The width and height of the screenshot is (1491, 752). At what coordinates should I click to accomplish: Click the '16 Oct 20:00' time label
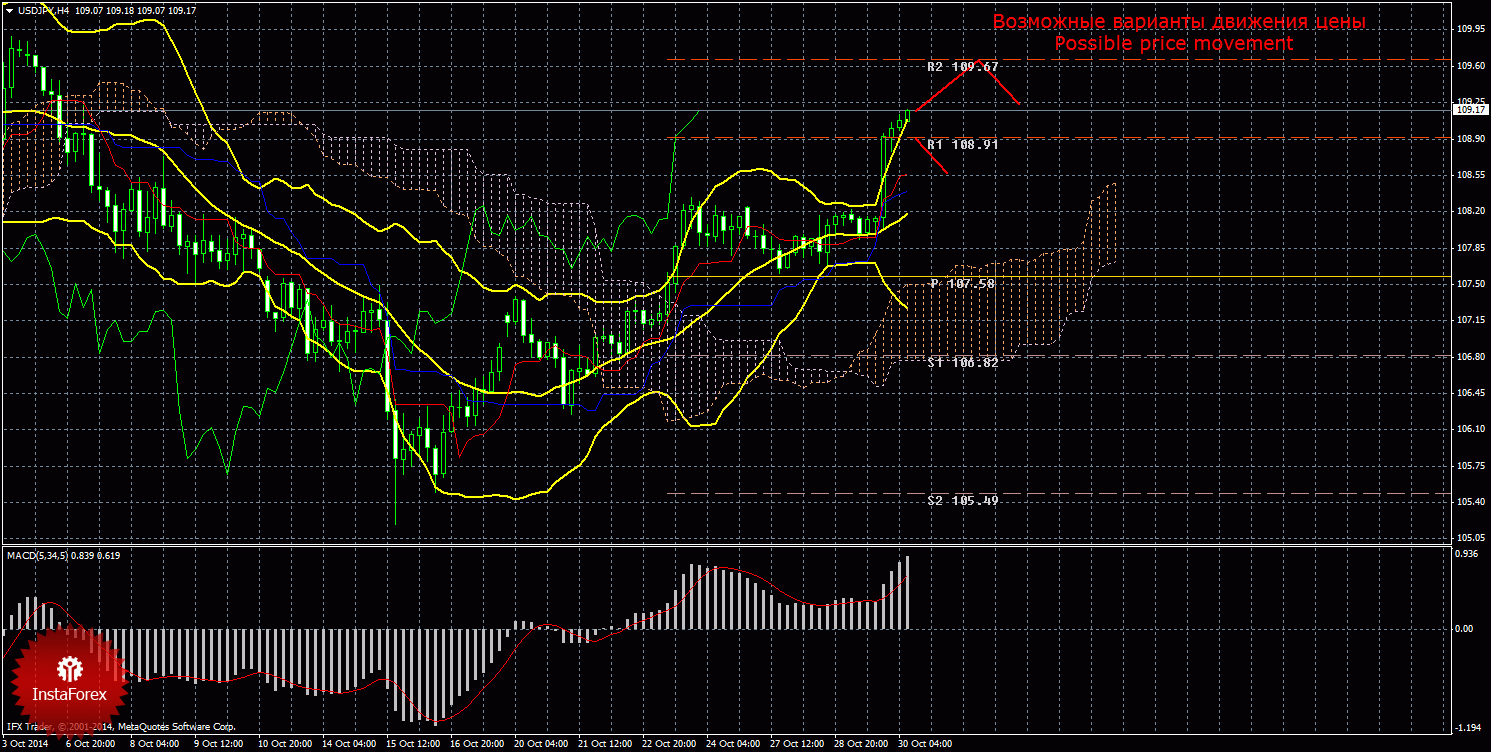[477, 744]
